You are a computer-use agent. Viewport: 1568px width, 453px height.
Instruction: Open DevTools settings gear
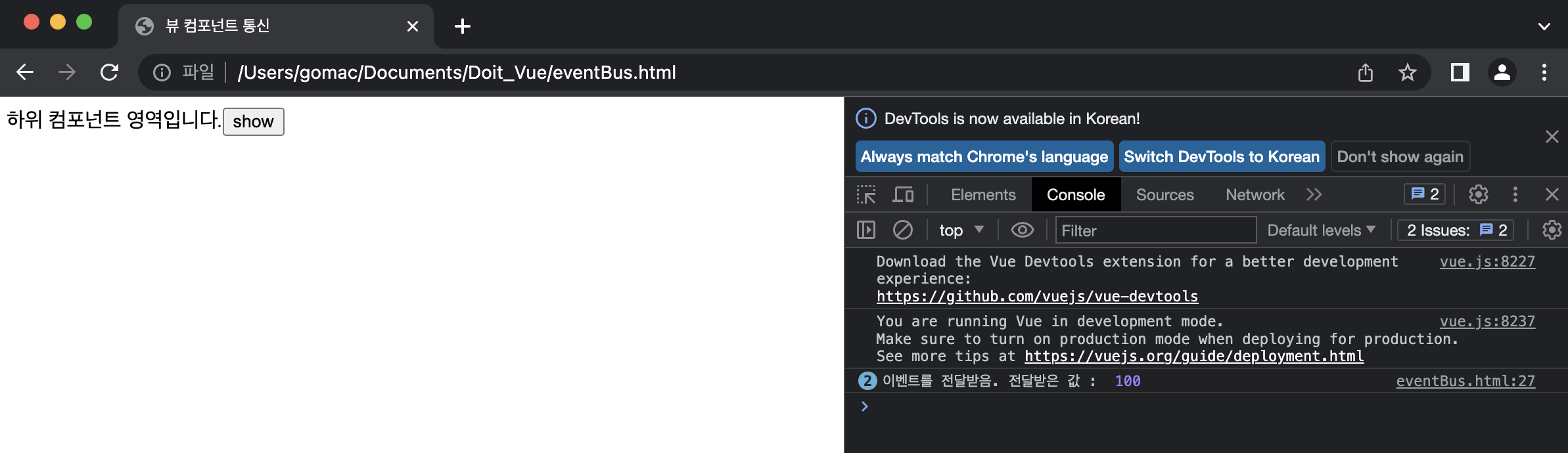1479,194
